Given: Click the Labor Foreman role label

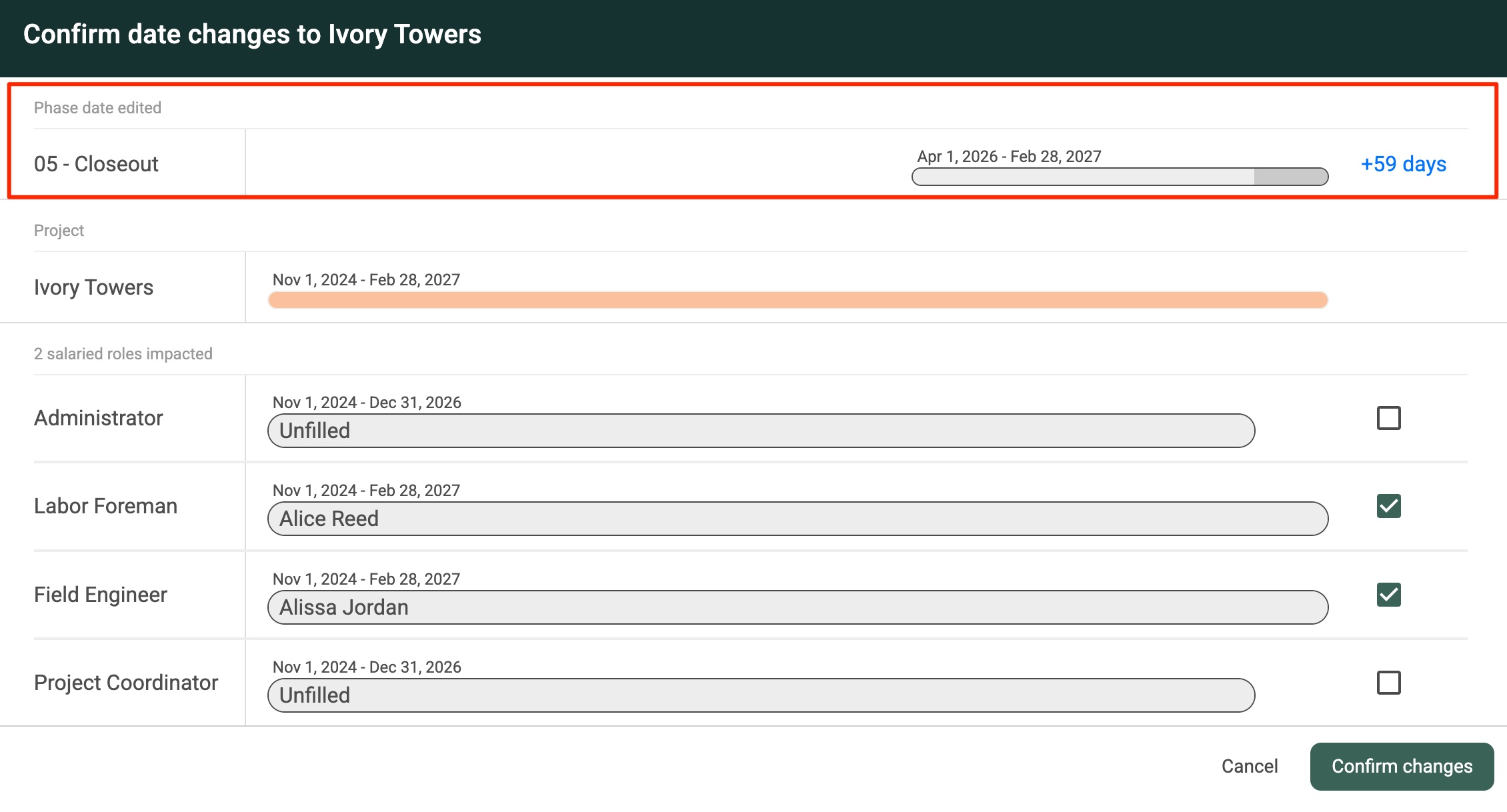Looking at the screenshot, I should tap(105, 506).
